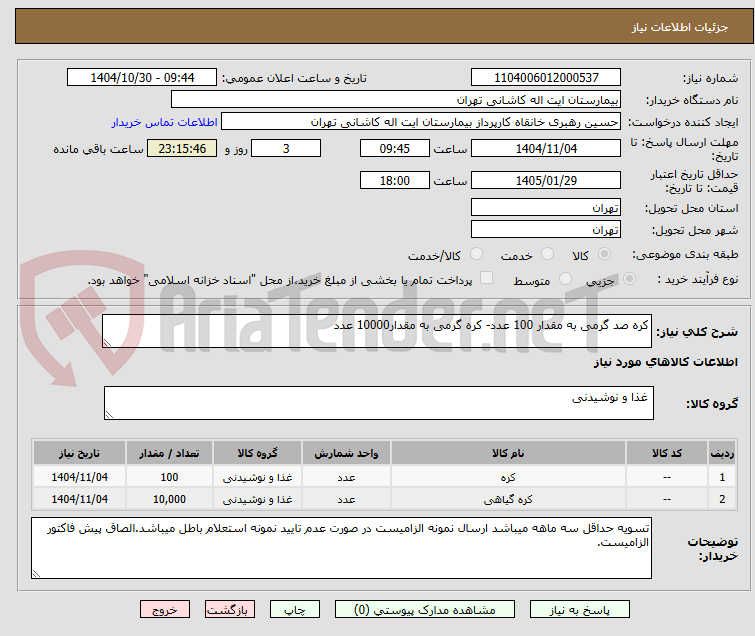This screenshot has height=636, width=755.
Task: Click the date cell in the کره row
Action: [x=79, y=477]
